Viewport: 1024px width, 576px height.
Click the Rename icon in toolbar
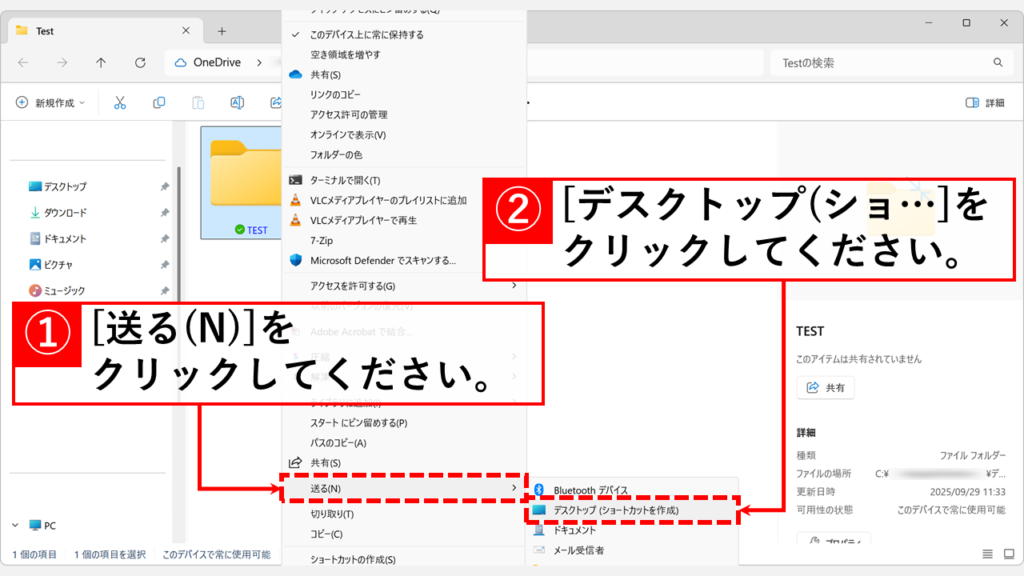pyautogui.click(x=237, y=103)
